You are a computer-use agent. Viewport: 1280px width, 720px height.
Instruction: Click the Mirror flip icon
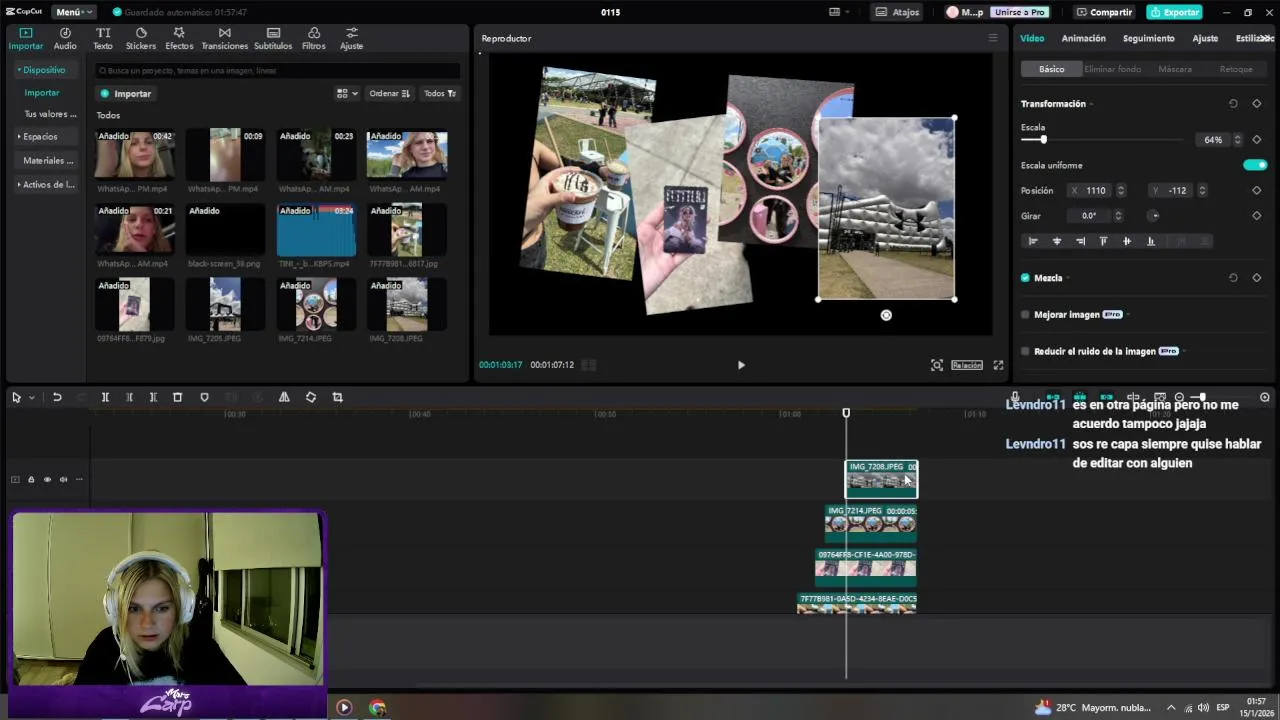coord(284,397)
